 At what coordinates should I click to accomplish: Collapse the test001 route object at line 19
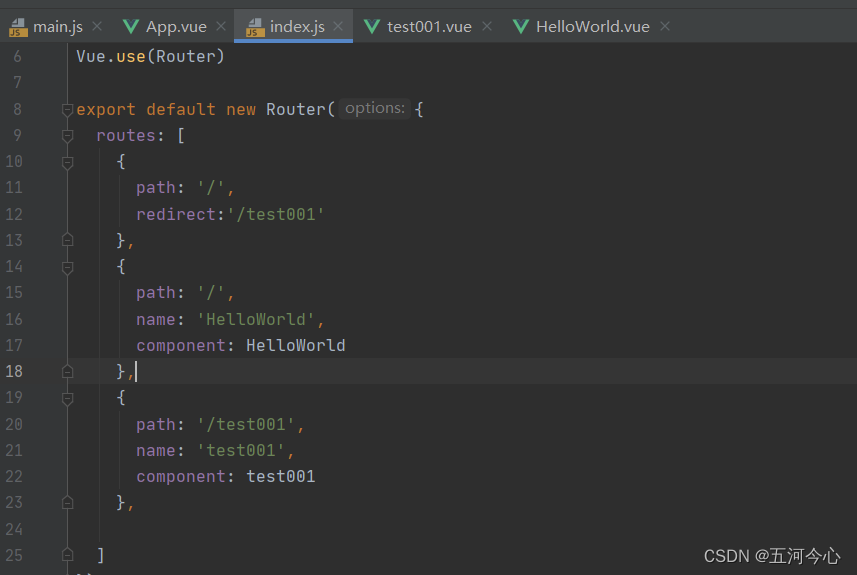(67, 398)
